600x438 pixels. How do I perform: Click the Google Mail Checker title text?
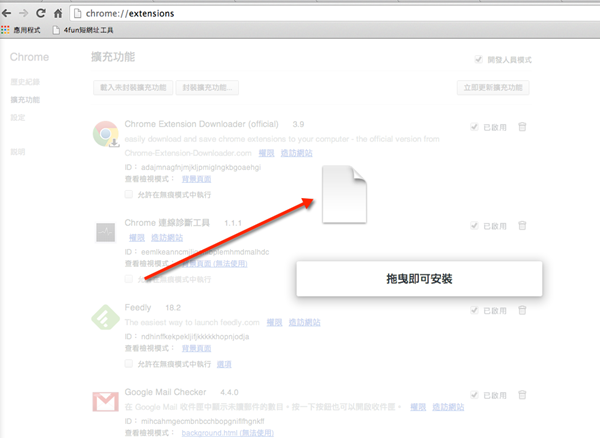pyautogui.click(x=165, y=392)
